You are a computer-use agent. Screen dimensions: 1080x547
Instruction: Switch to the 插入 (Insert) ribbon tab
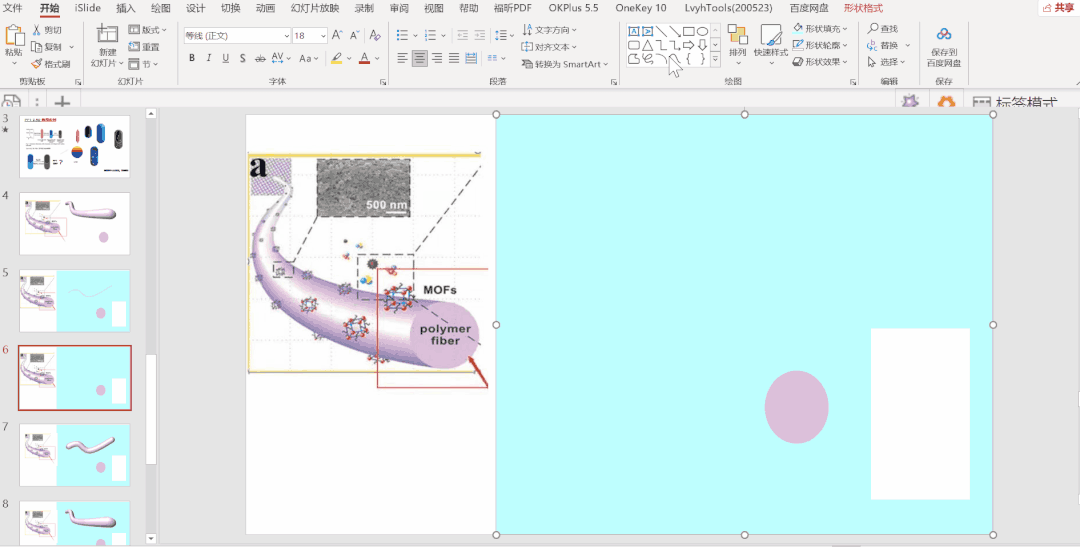point(126,8)
